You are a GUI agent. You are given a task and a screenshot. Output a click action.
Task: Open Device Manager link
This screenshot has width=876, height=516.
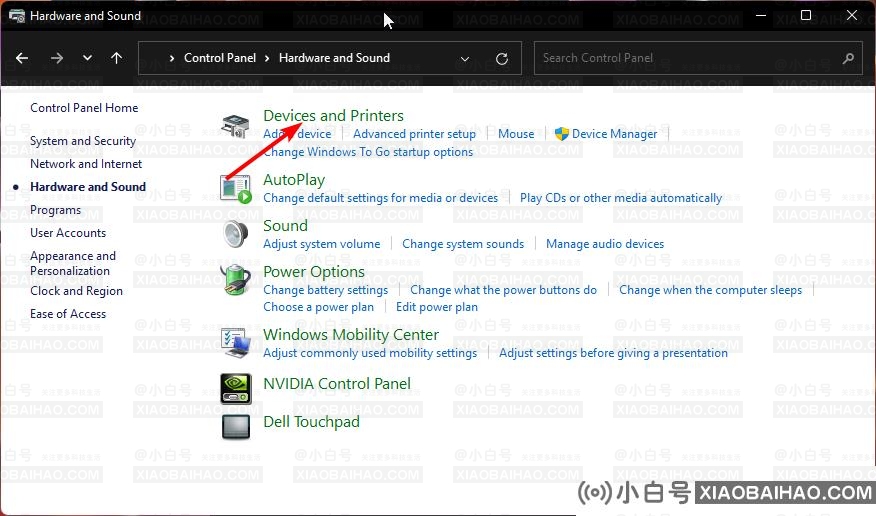(615, 134)
